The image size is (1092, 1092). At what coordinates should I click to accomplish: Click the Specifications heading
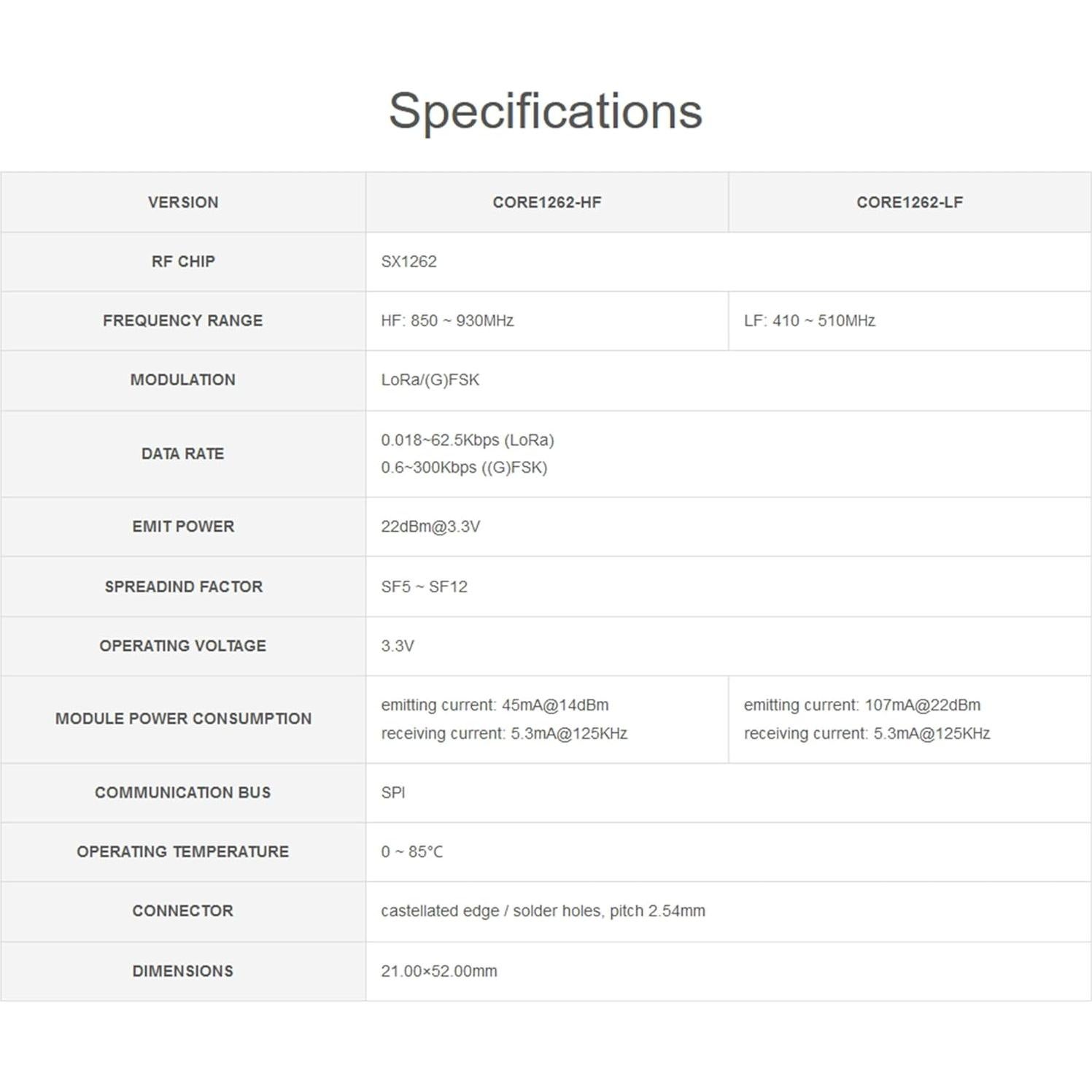(545, 111)
